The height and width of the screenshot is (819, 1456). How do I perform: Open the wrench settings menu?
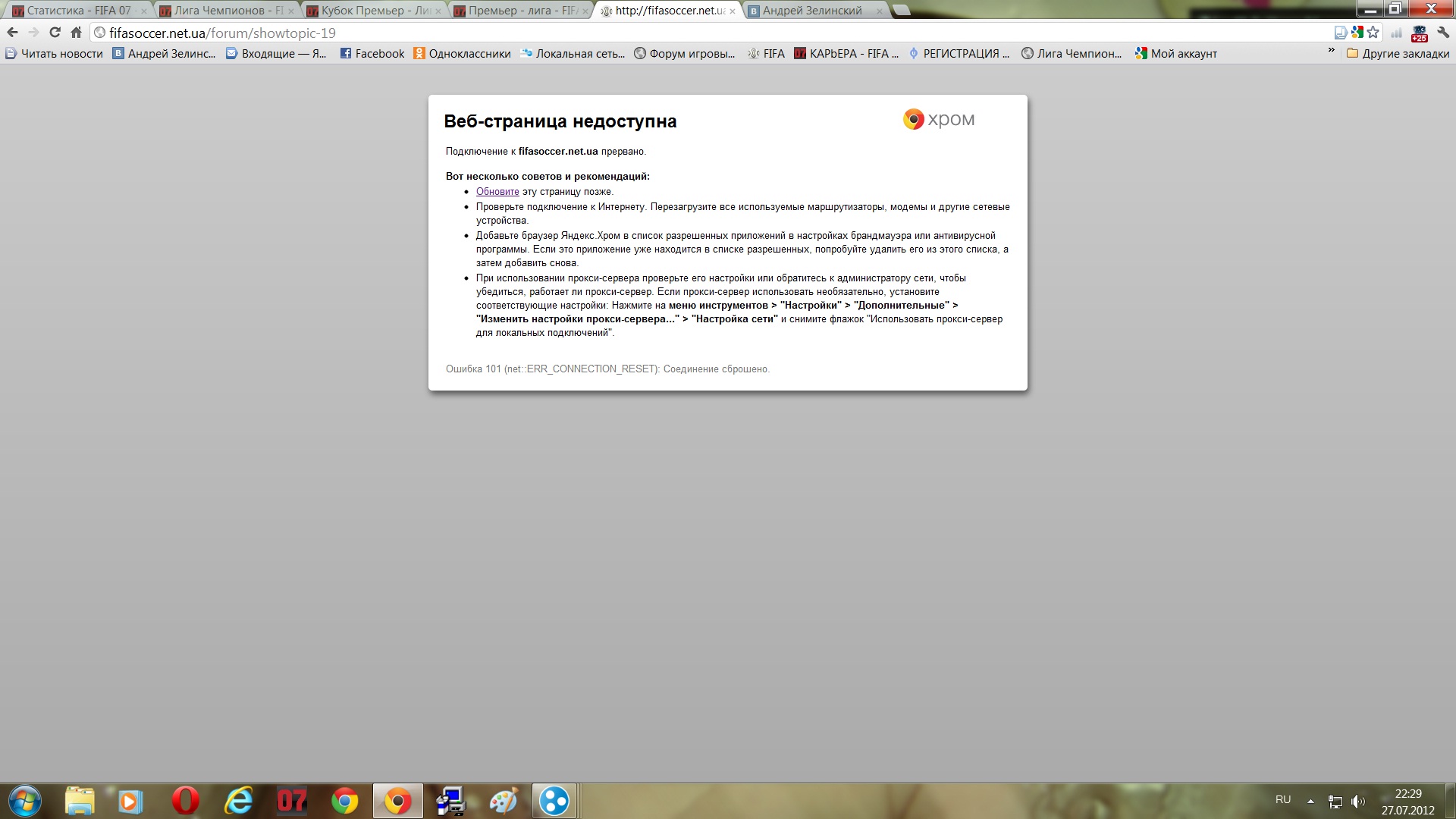coord(1443,33)
